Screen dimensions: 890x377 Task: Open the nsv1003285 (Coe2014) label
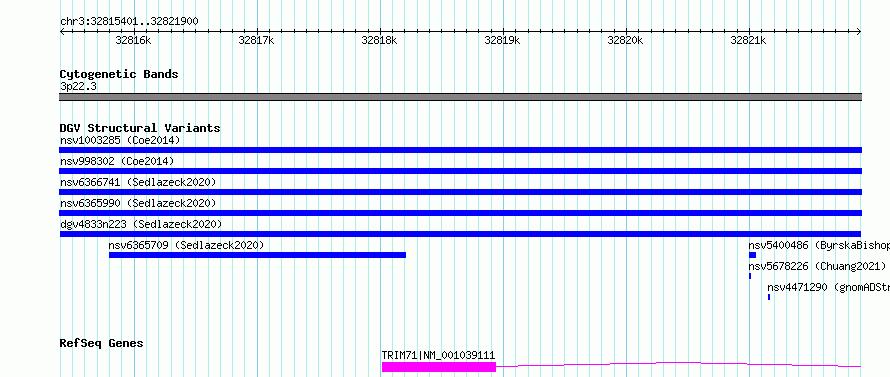point(120,140)
